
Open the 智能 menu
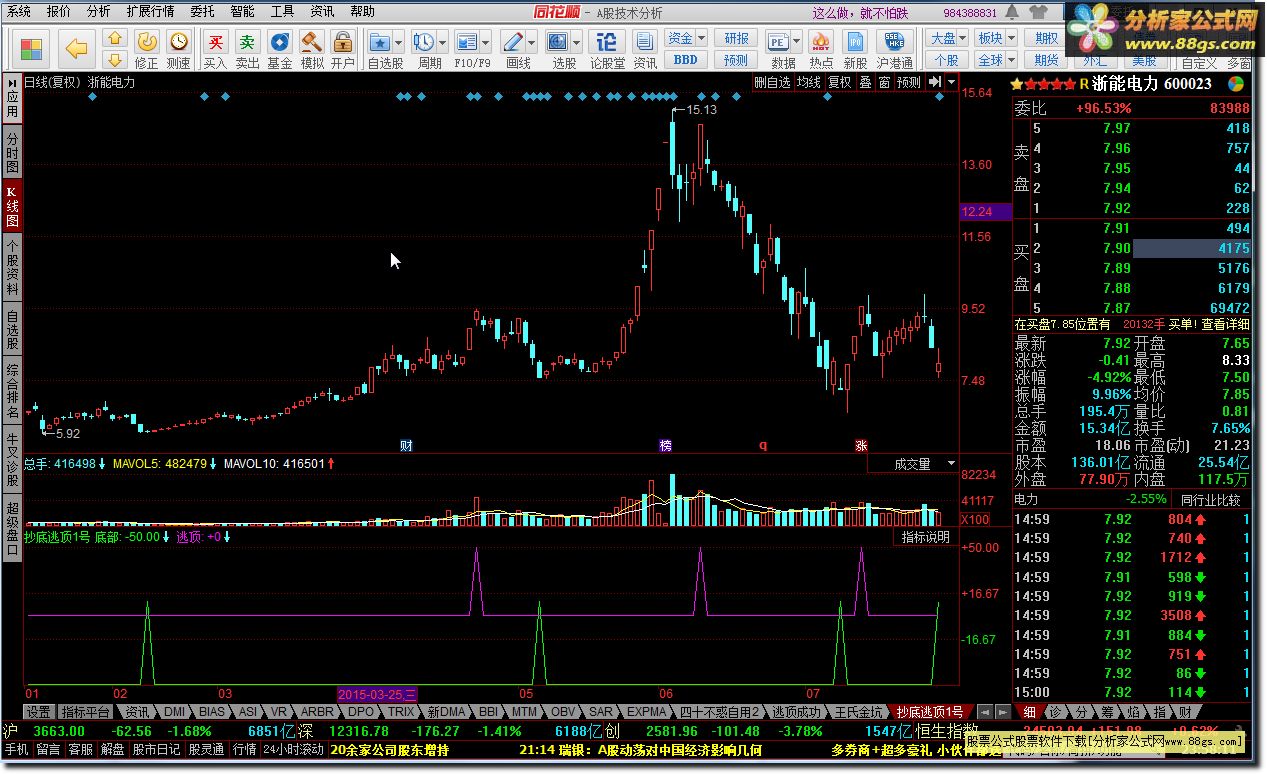[242, 12]
